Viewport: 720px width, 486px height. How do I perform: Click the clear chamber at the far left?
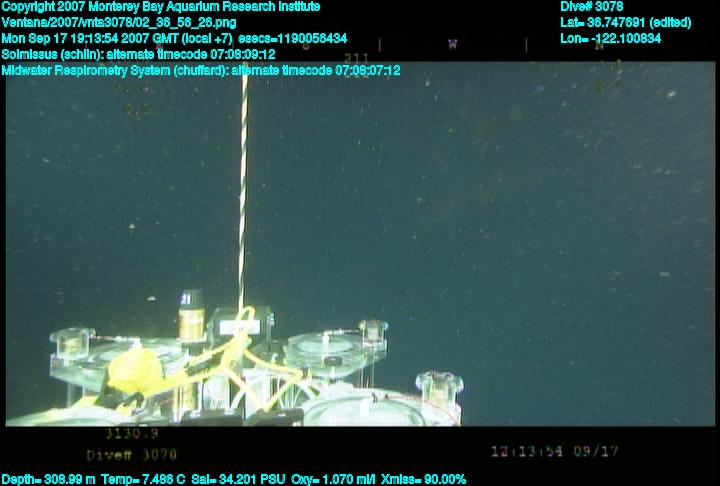coord(72,346)
